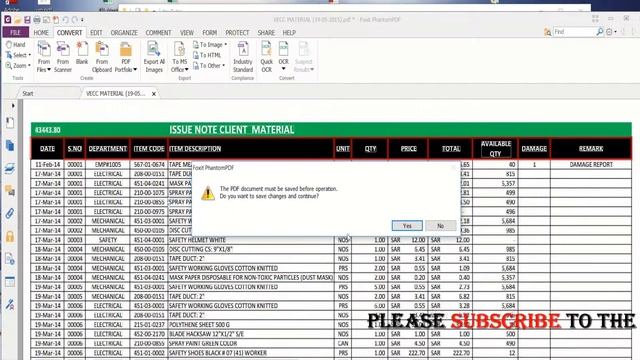The image size is (640, 360).
Task: Click the DEPARTMENT column header
Action: click(108, 149)
